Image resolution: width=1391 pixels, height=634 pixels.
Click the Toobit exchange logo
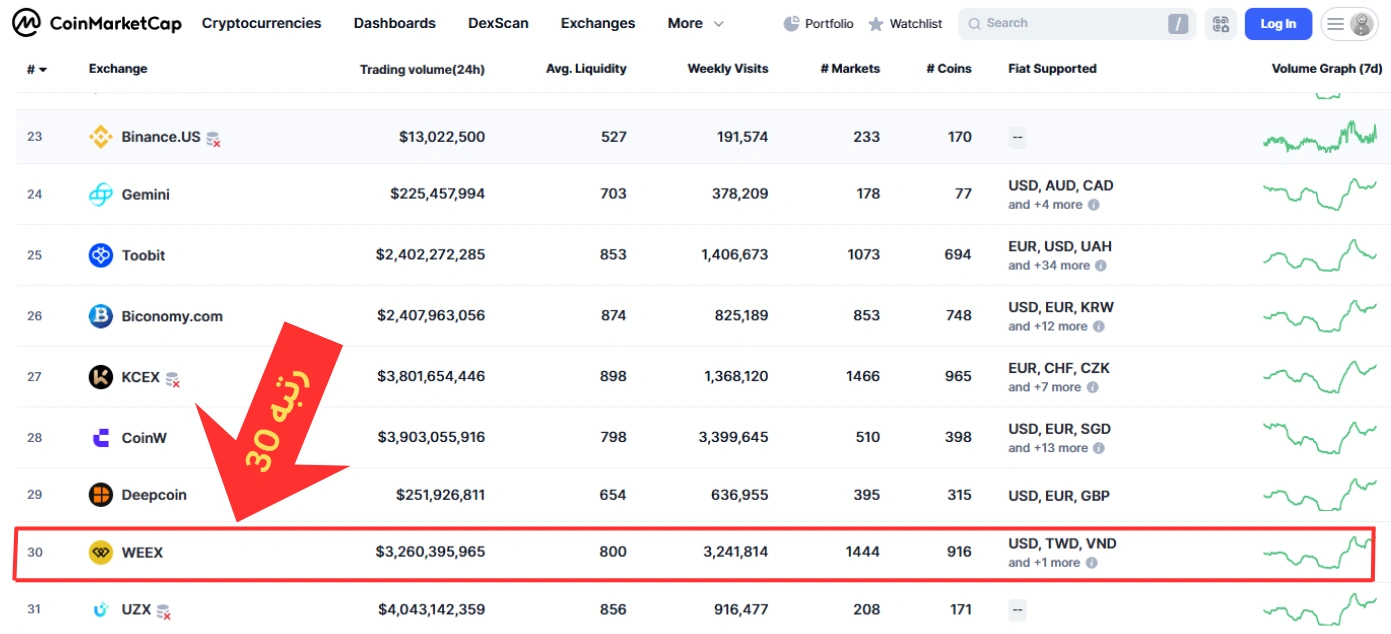101,256
